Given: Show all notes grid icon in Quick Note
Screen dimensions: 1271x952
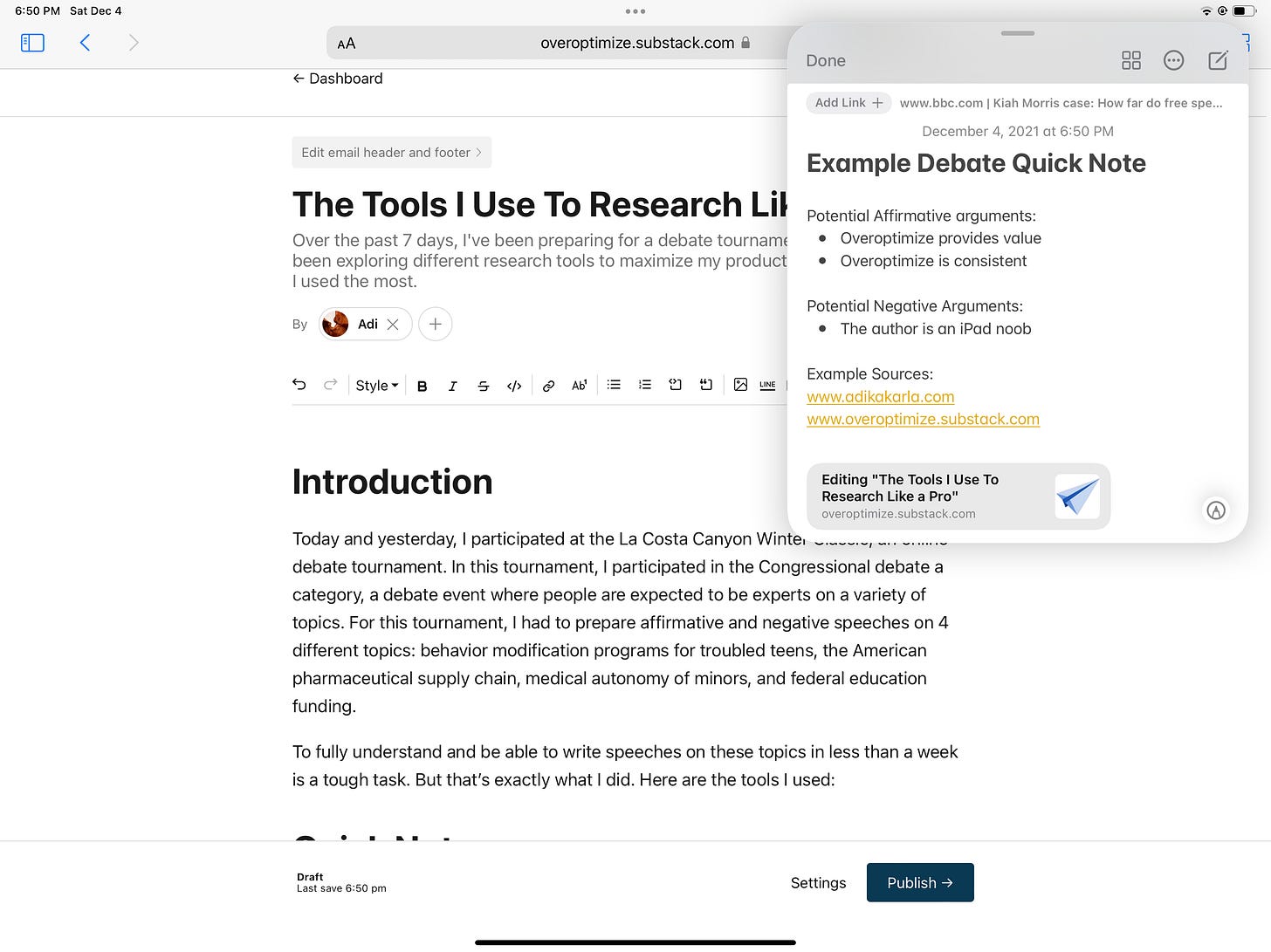Looking at the screenshot, I should coord(1131,60).
